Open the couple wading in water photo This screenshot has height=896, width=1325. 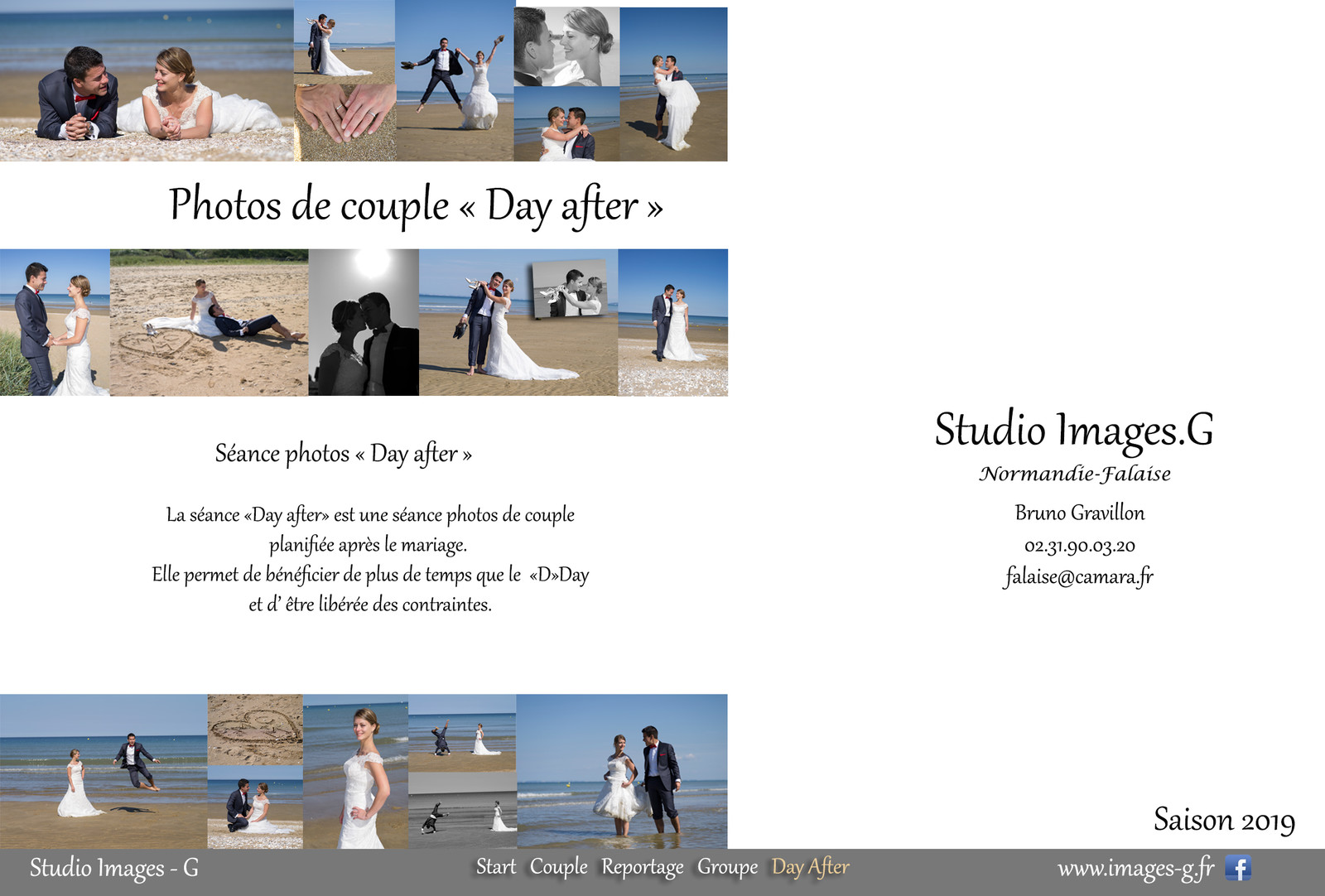pyautogui.click(x=621, y=770)
